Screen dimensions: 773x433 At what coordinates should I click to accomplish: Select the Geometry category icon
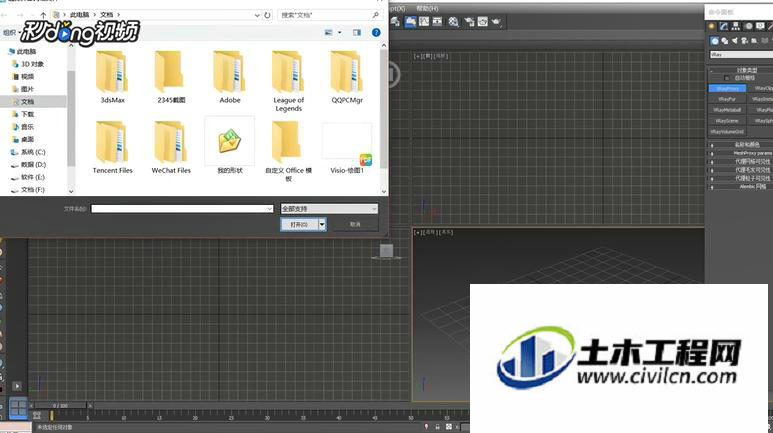coord(714,40)
